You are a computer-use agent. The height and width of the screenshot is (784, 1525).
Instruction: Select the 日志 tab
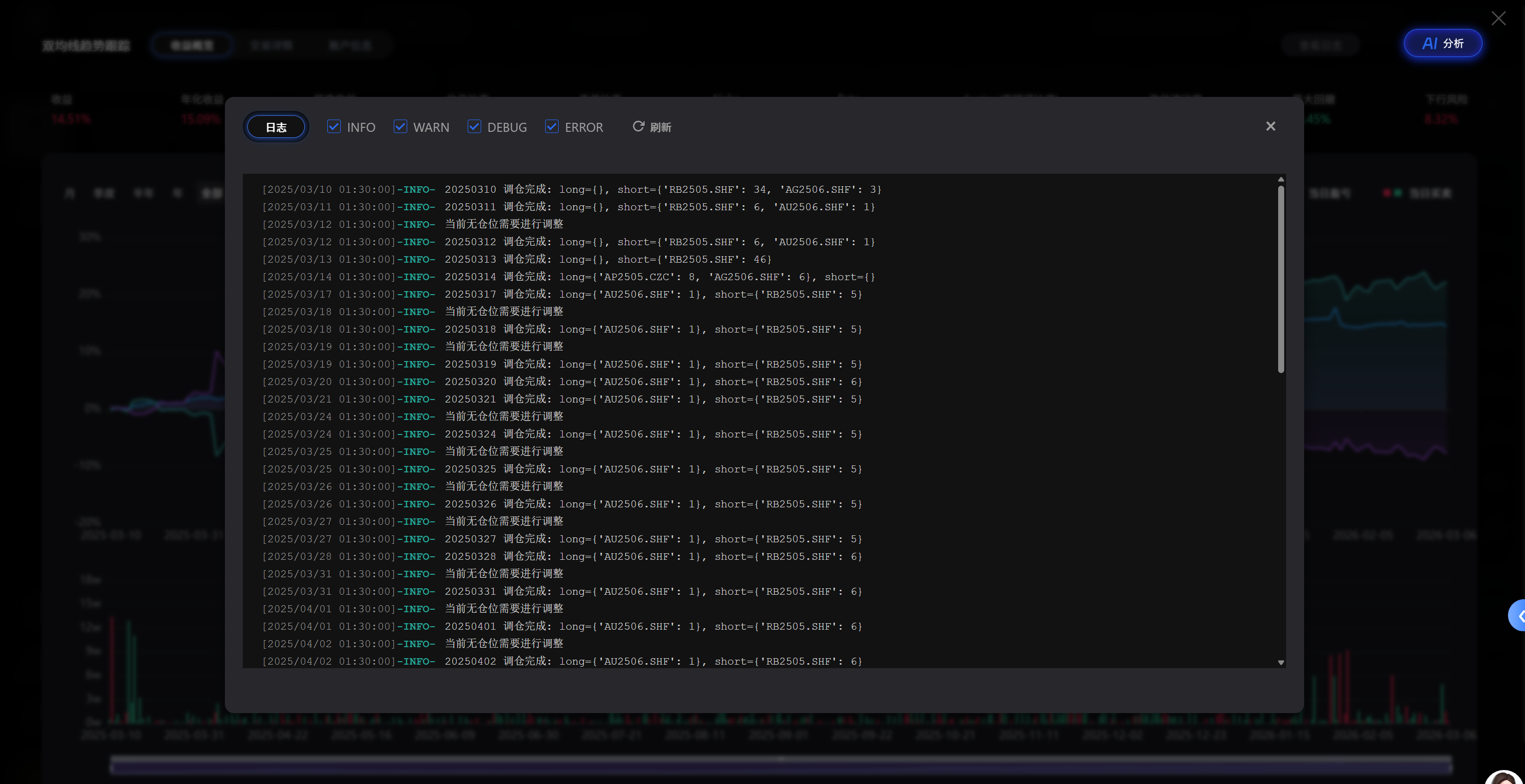click(x=276, y=127)
